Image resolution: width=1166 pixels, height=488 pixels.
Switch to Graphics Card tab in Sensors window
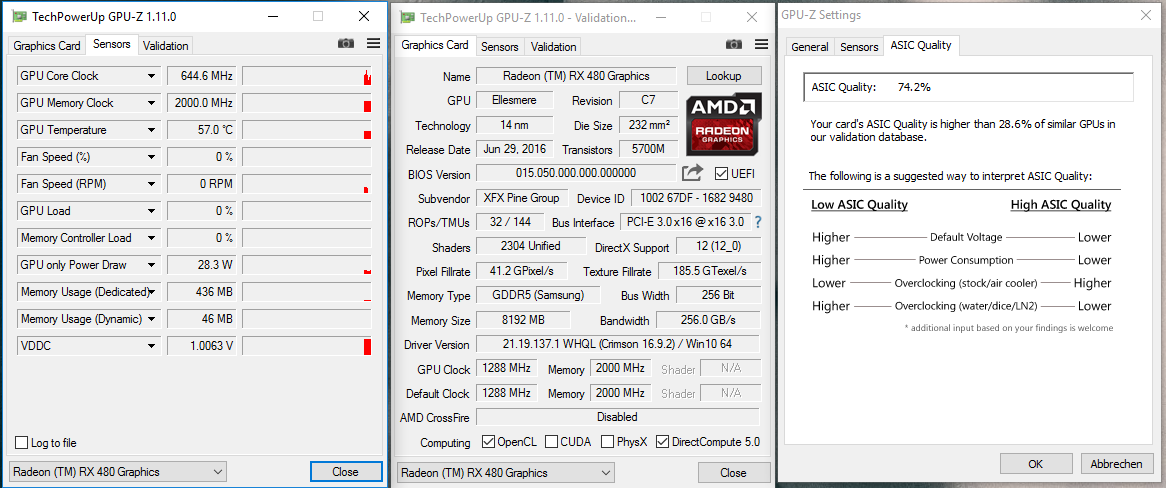coord(47,45)
